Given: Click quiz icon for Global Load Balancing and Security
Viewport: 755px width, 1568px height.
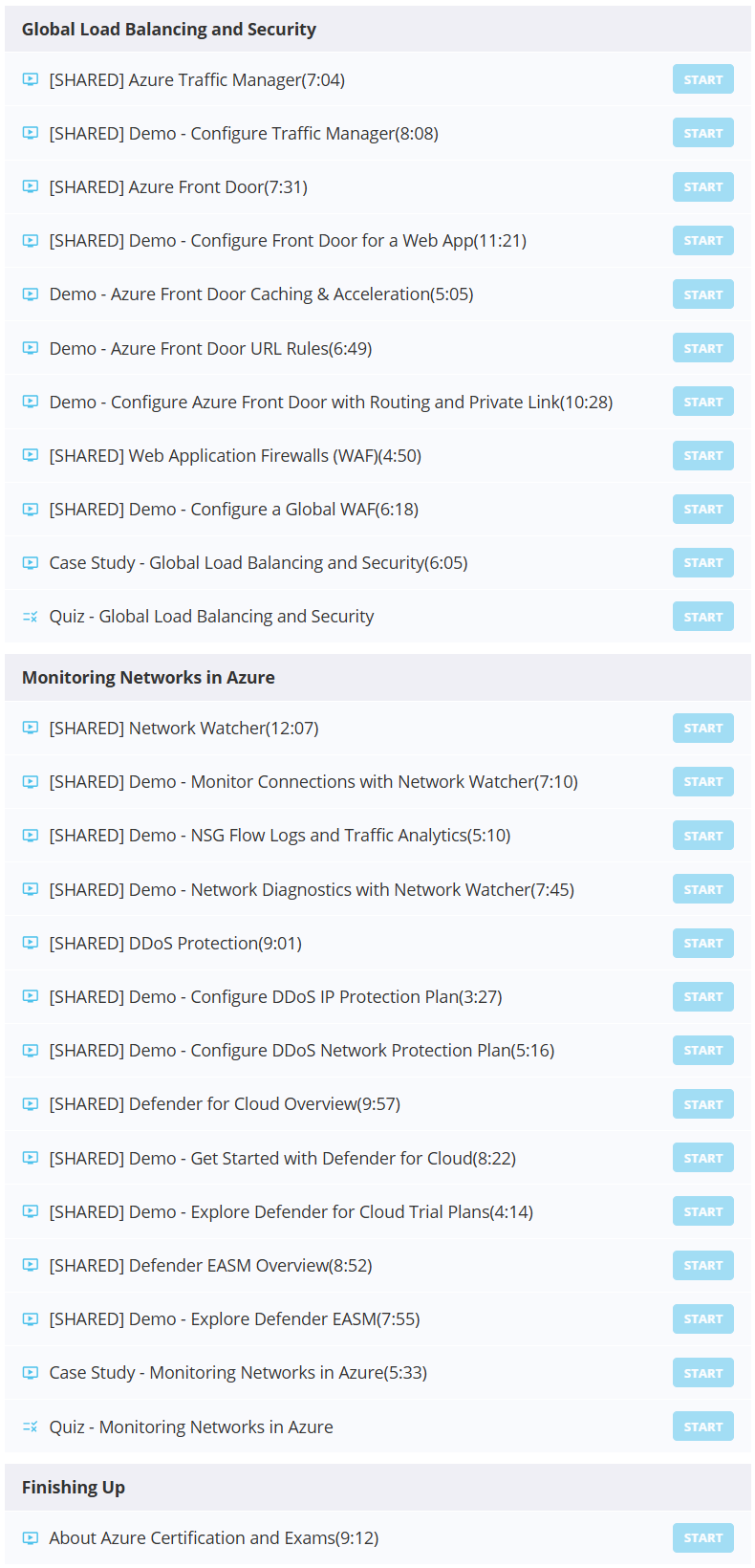Looking at the screenshot, I should coord(31,617).
